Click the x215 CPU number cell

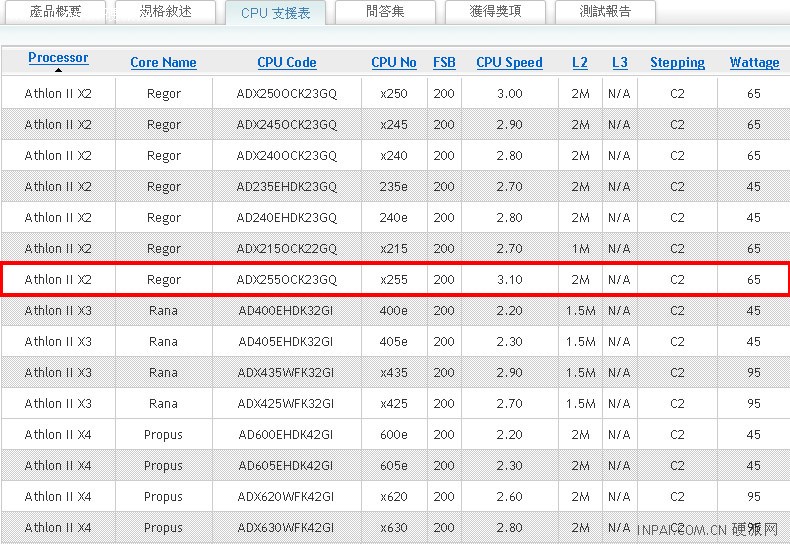click(x=394, y=248)
